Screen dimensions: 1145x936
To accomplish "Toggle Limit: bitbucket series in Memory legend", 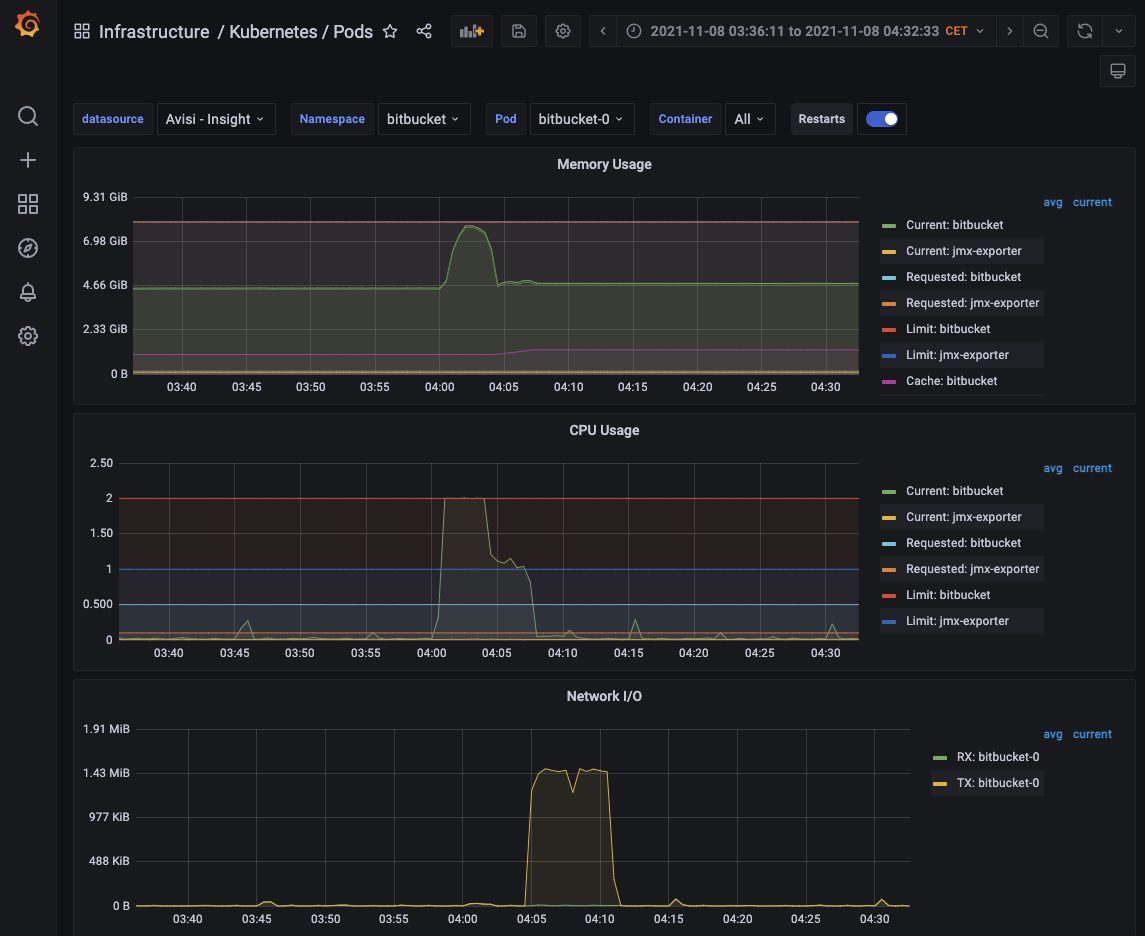I will tap(948, 329).
